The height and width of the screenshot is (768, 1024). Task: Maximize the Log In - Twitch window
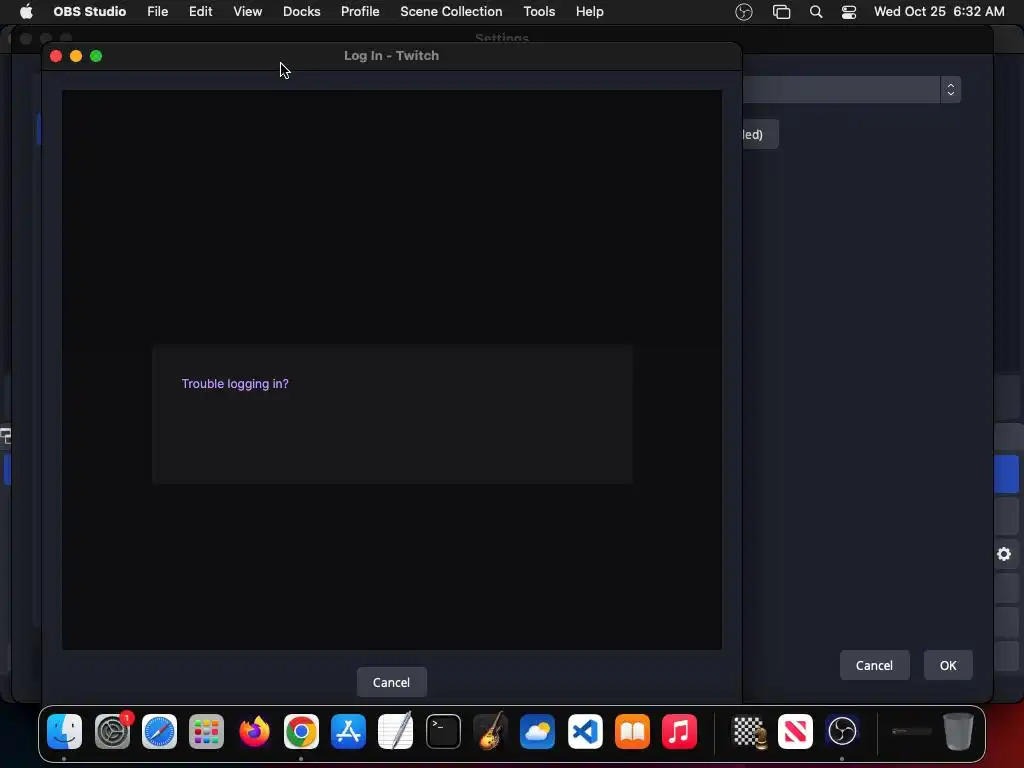[x=96, y=56]
